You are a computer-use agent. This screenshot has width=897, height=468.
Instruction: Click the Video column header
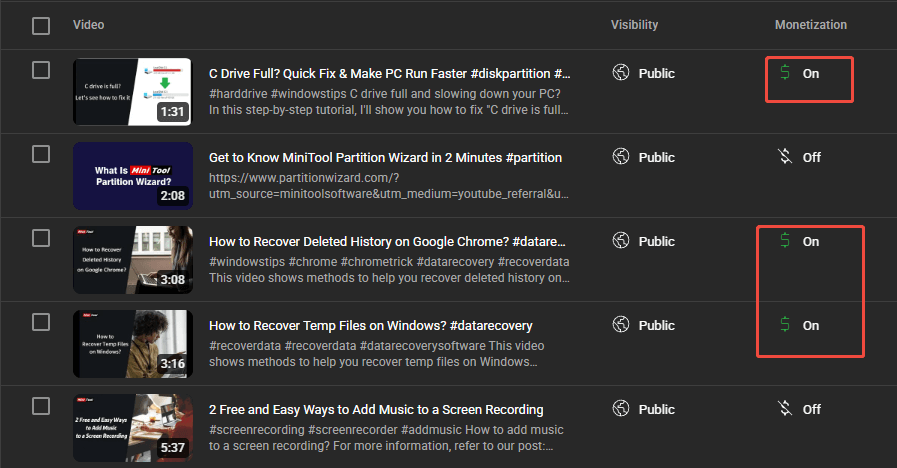pos(89,25)
